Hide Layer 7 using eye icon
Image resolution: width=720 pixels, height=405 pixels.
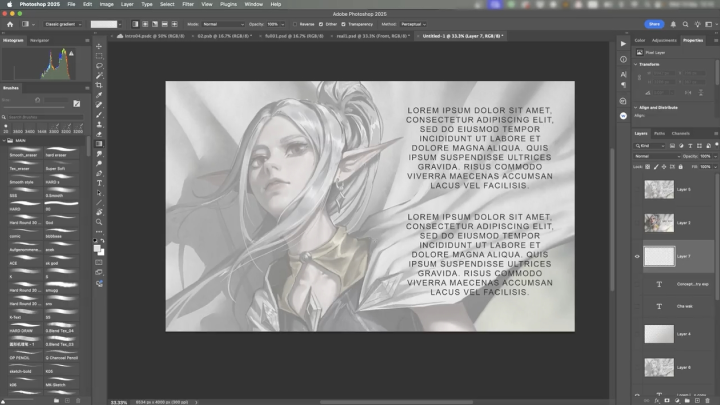point(638,256)
